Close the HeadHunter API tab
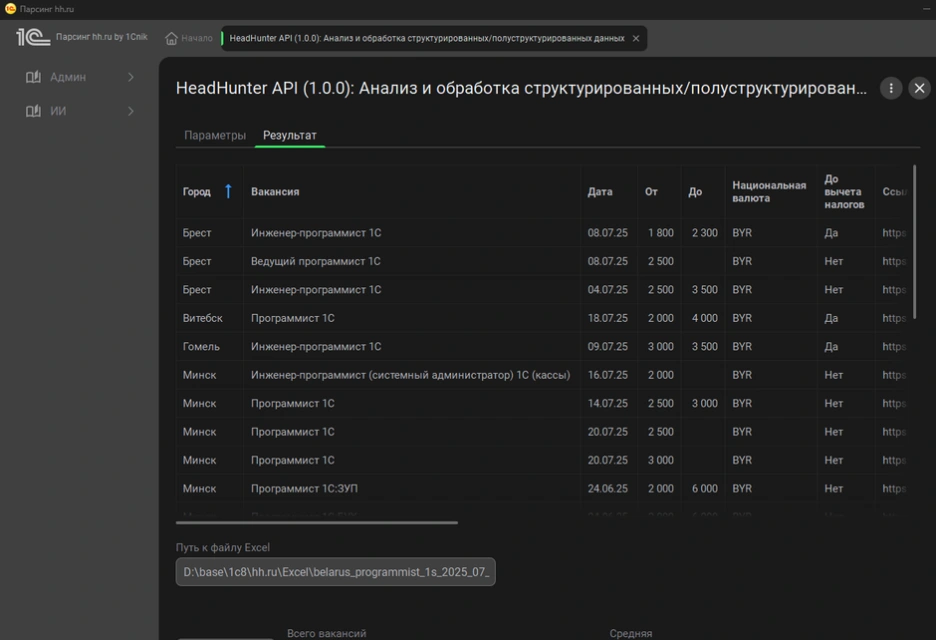 pyautogui.click(x=635, y=39)
